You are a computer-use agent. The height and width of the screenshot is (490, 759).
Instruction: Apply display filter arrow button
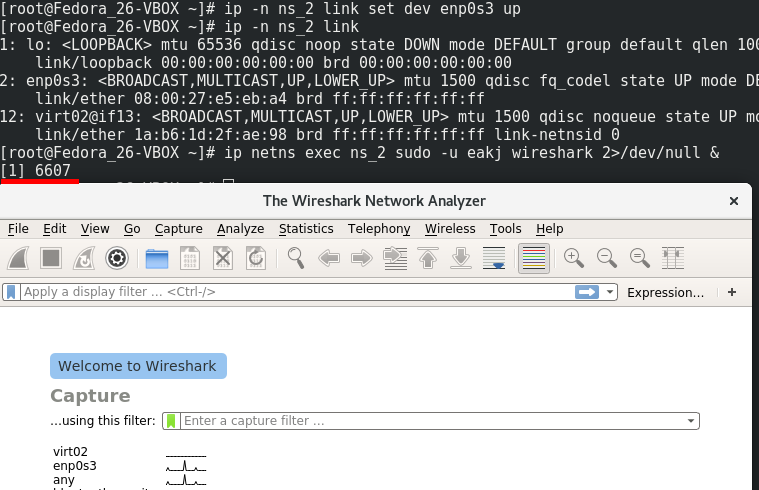[x=587, y=292]
